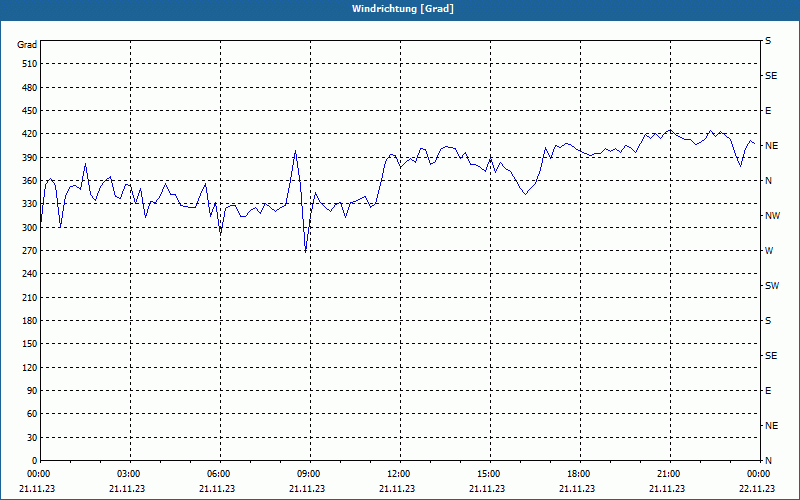The height and width of the screenshot is (500, 800).
Task: Click the S compass label beside 180 gridline
Action: 768,321
